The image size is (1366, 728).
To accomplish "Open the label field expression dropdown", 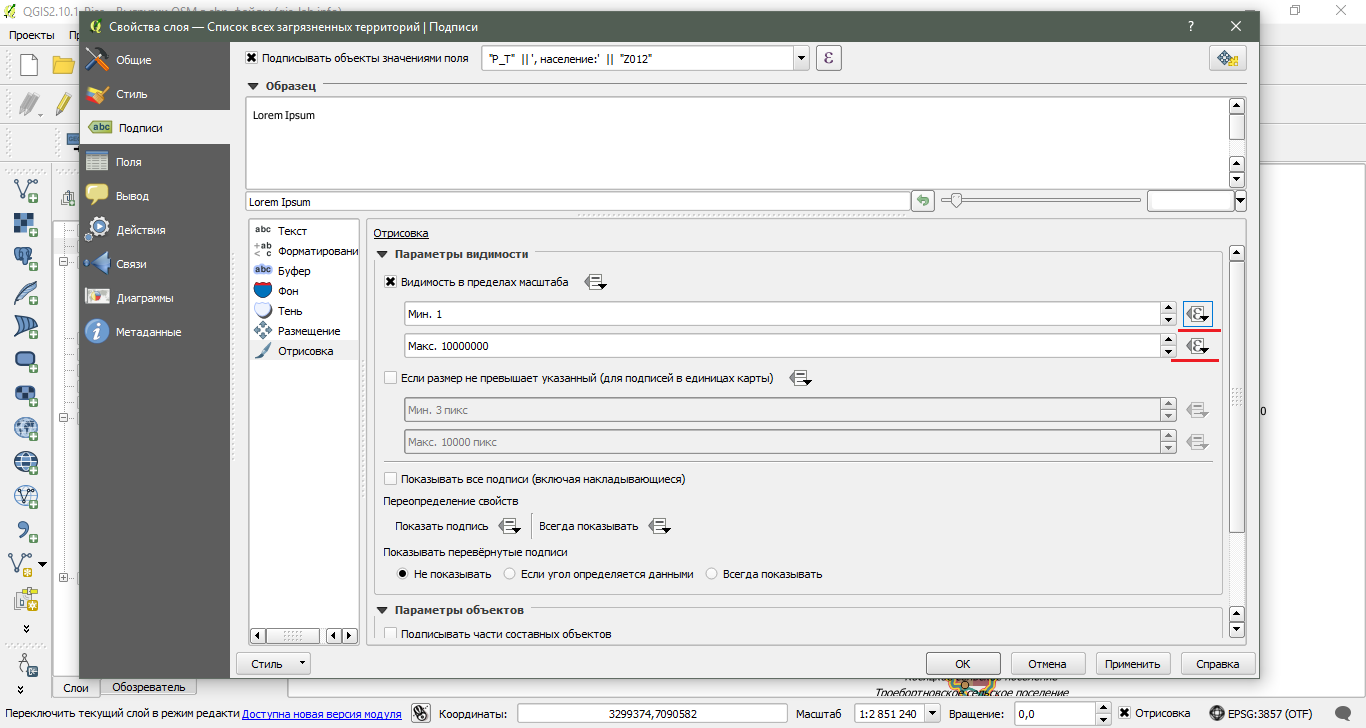I will point(800,58).
